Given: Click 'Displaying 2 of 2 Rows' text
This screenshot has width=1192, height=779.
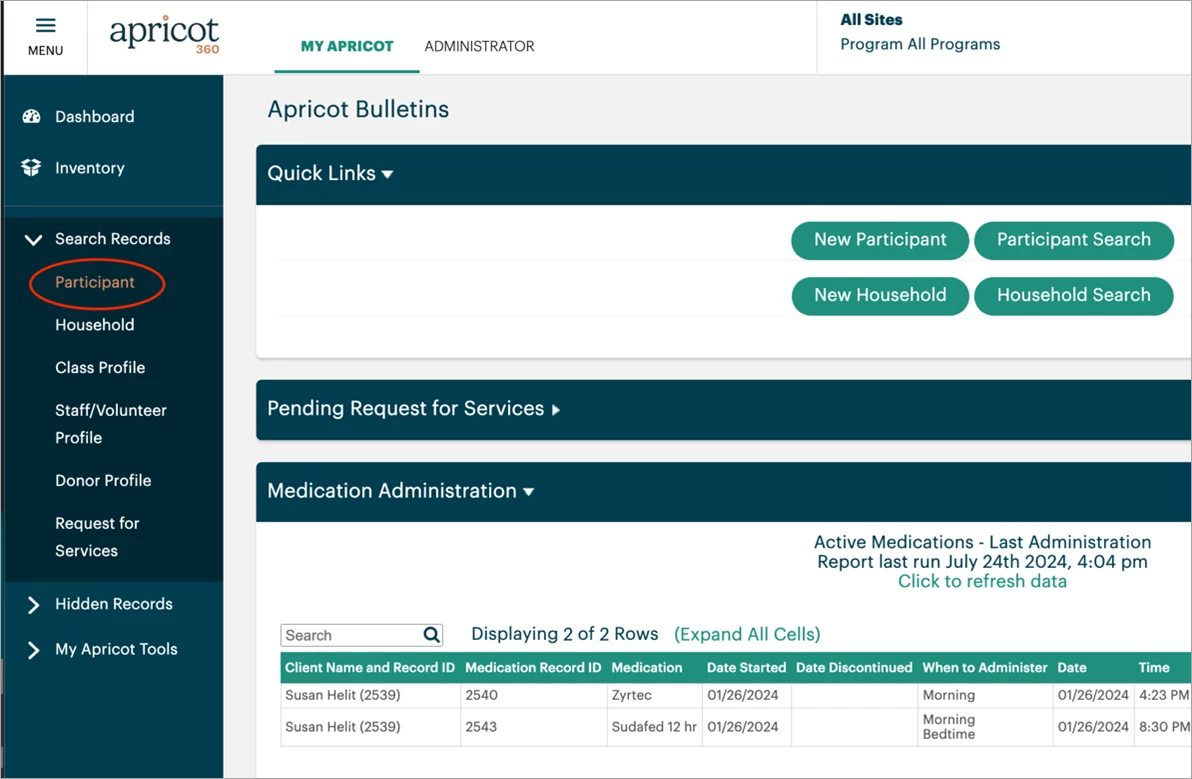Looking at the screenshot, I should pos(564,634).
